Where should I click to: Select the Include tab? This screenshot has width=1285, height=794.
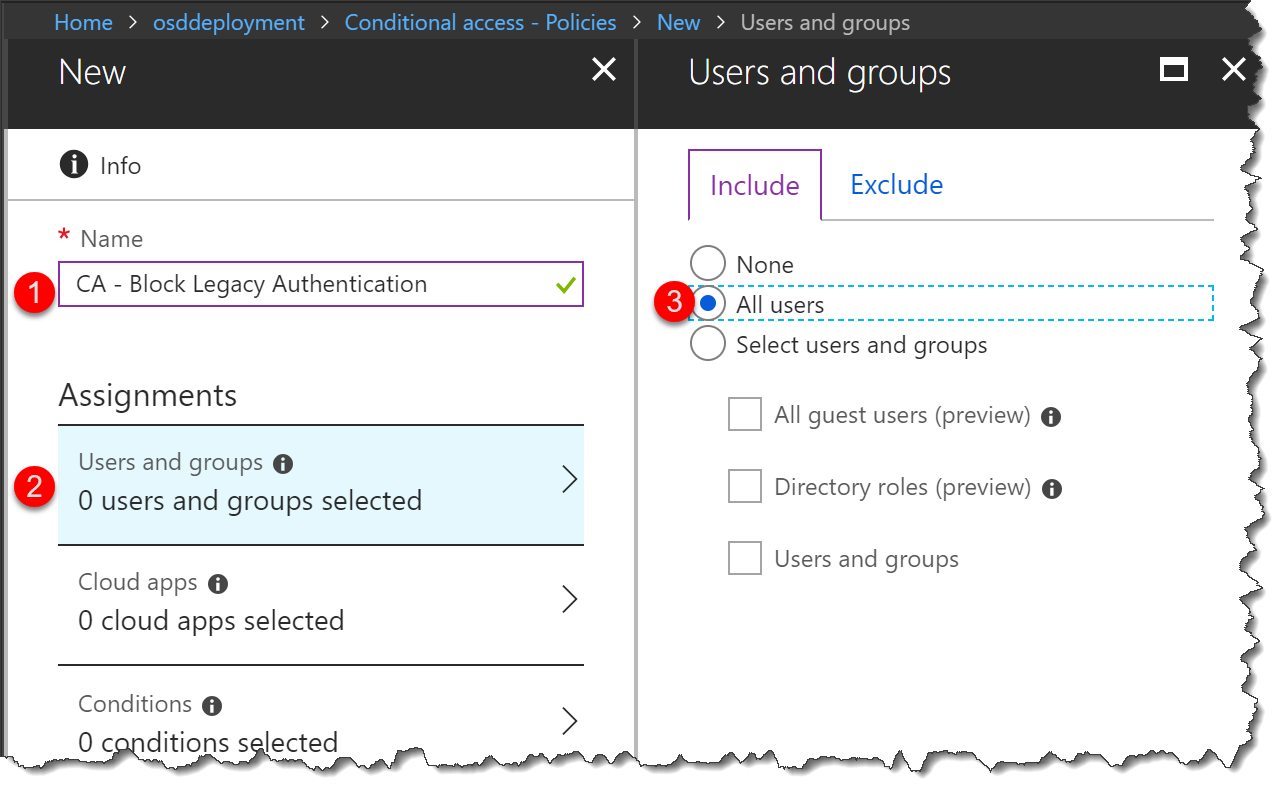[x=753, y=184]
